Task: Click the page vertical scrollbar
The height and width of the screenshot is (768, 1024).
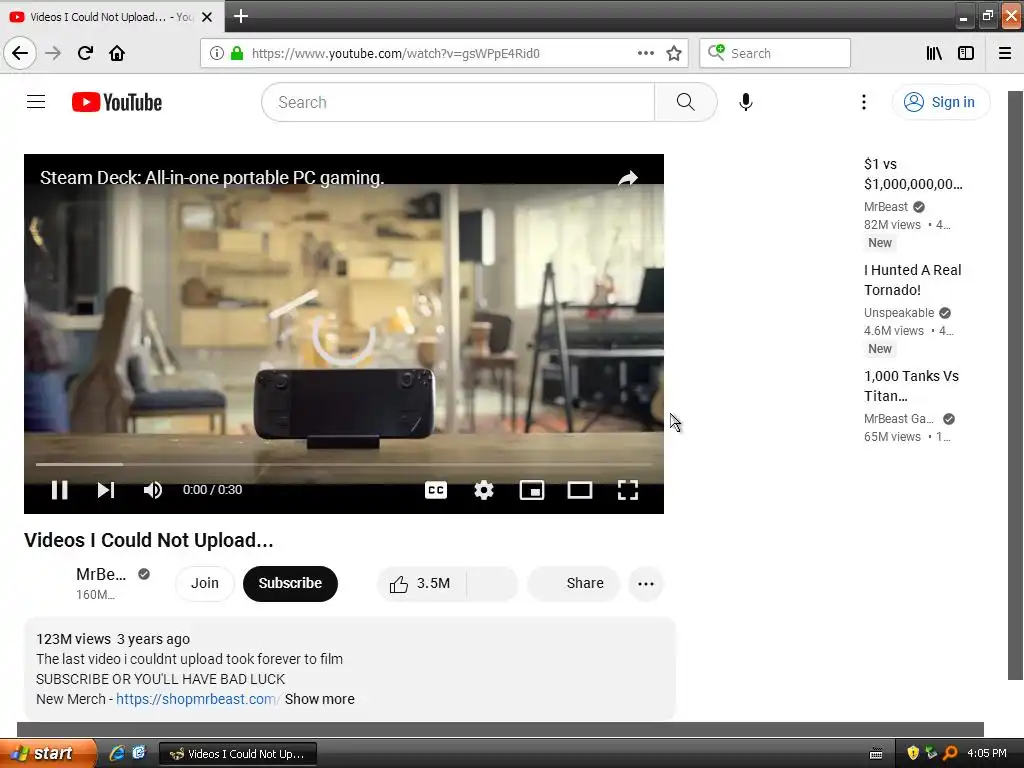Action: coord(1015,385)
